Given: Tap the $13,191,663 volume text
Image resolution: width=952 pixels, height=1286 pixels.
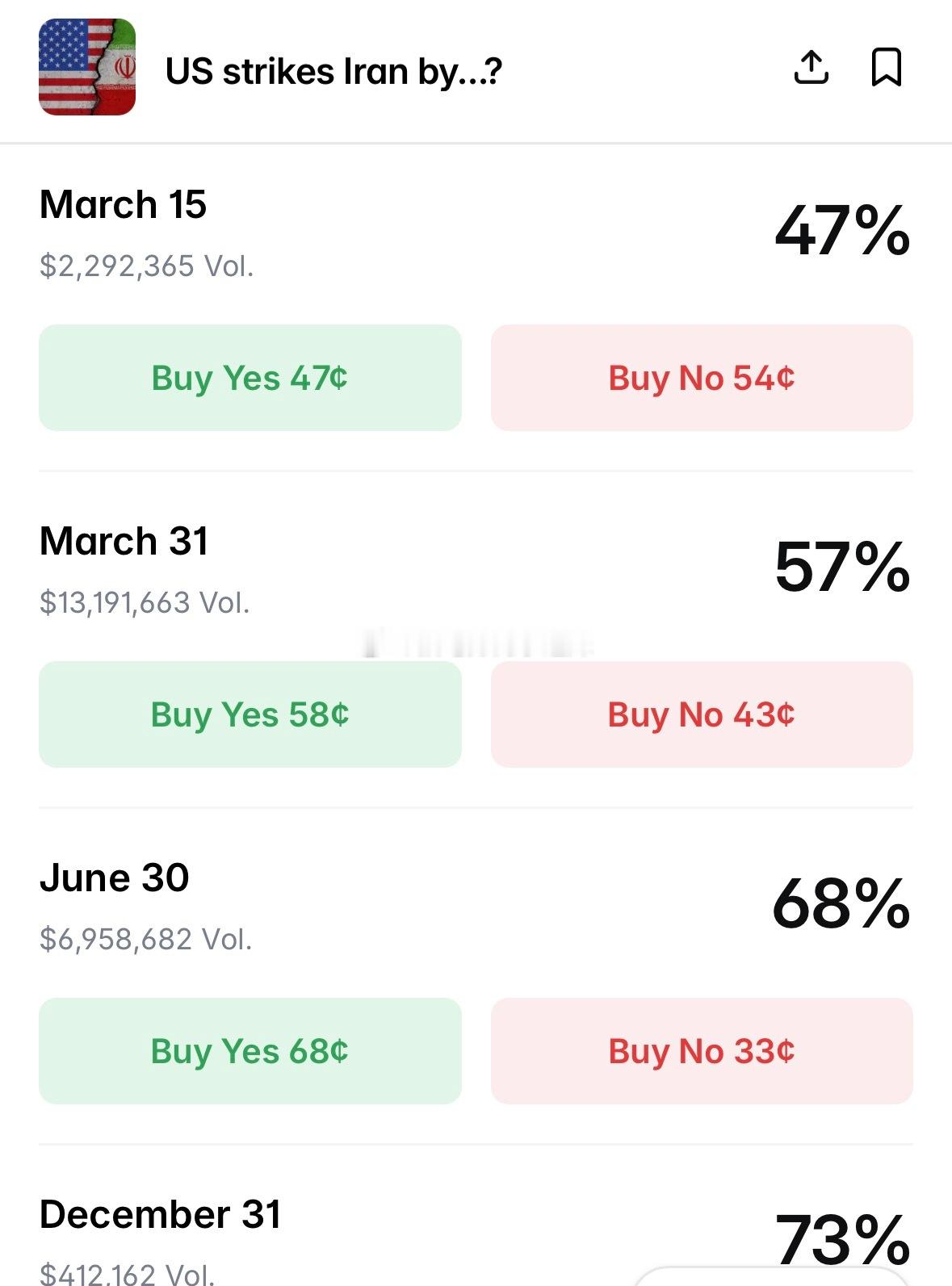Looking at the screenshot, I should tap(145, 603).
